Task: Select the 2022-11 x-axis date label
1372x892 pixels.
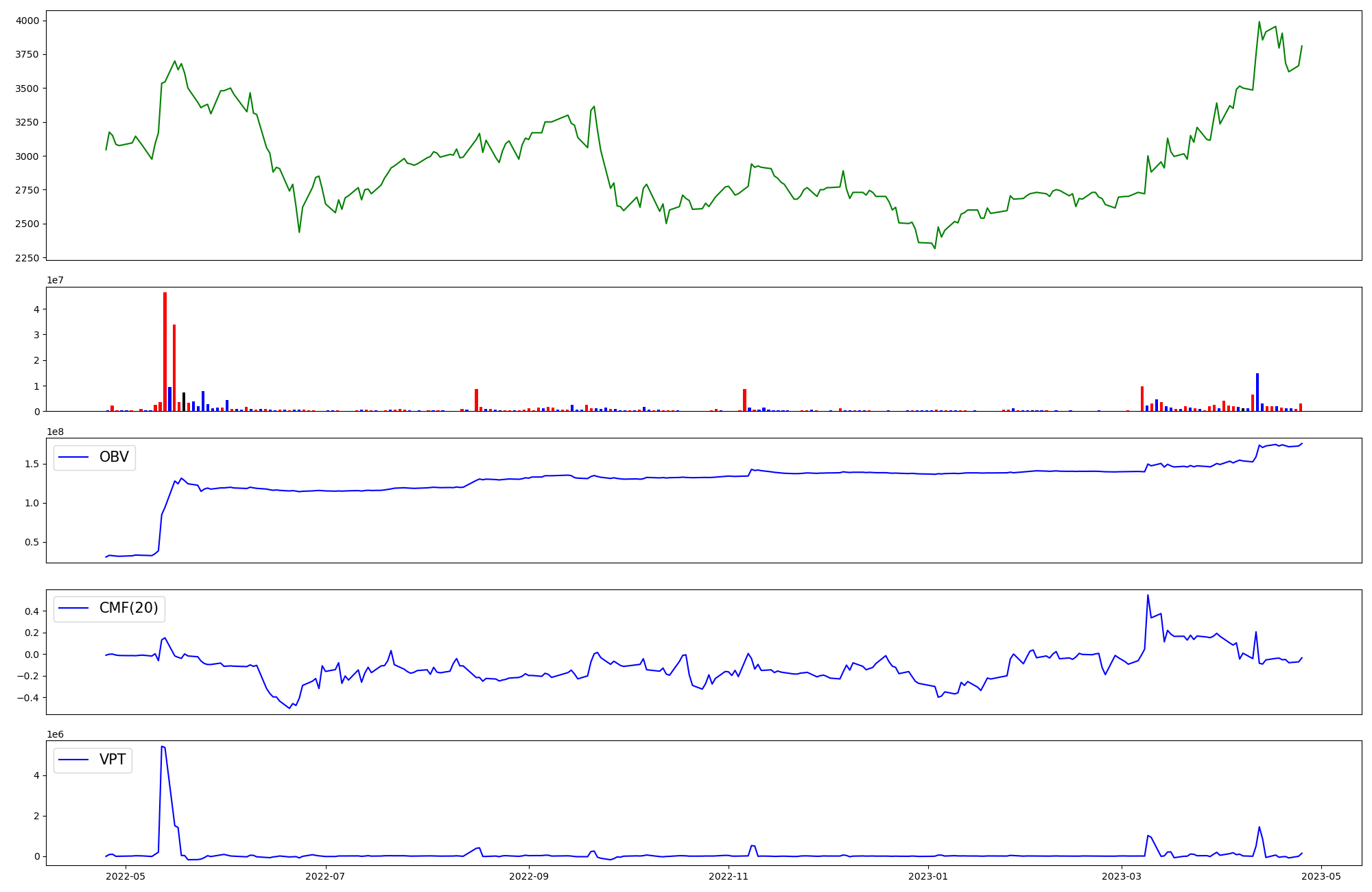Action: pyautogui.click(x=729, y=876)
